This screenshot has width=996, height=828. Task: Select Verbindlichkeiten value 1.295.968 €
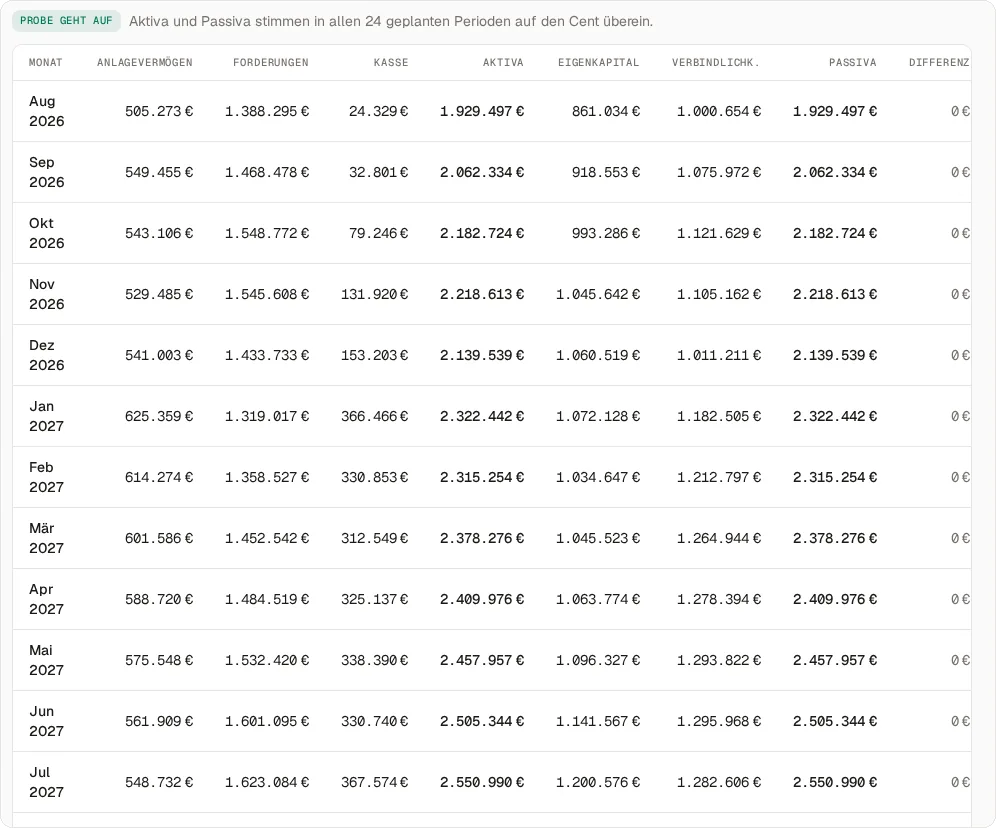[x=718, y=721]
